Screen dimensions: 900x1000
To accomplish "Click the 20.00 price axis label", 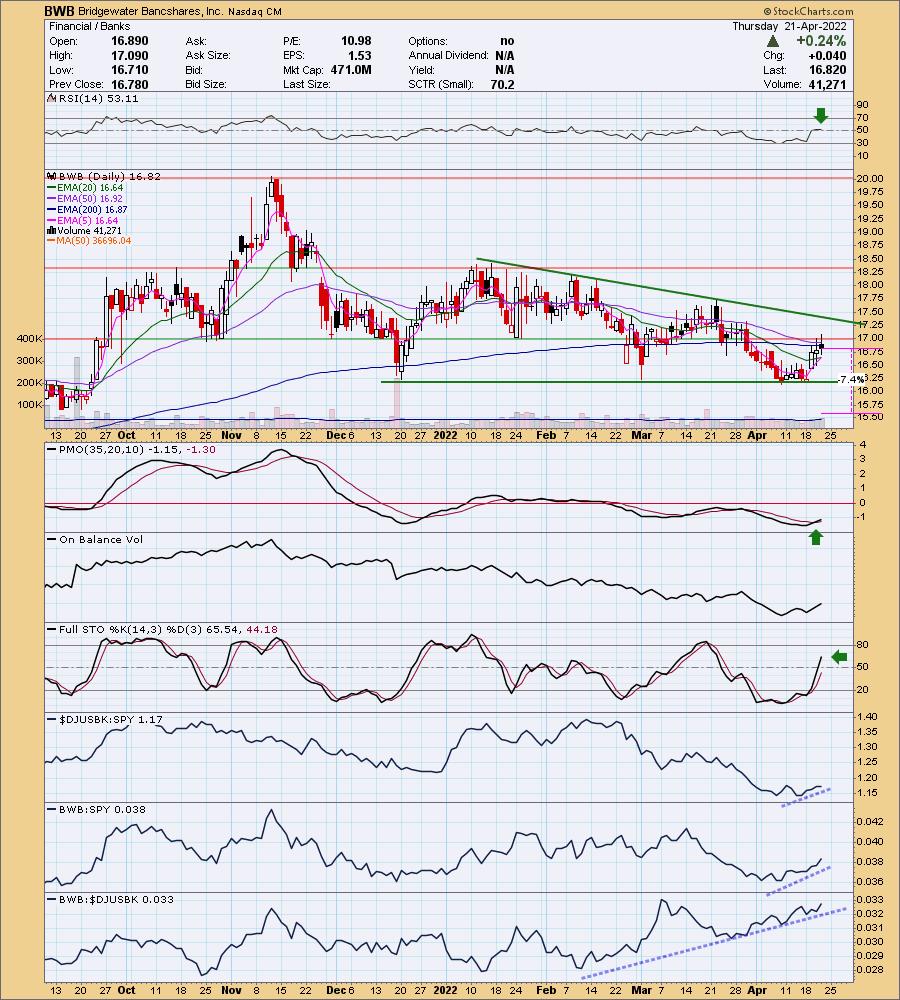I will pos(870,179).
